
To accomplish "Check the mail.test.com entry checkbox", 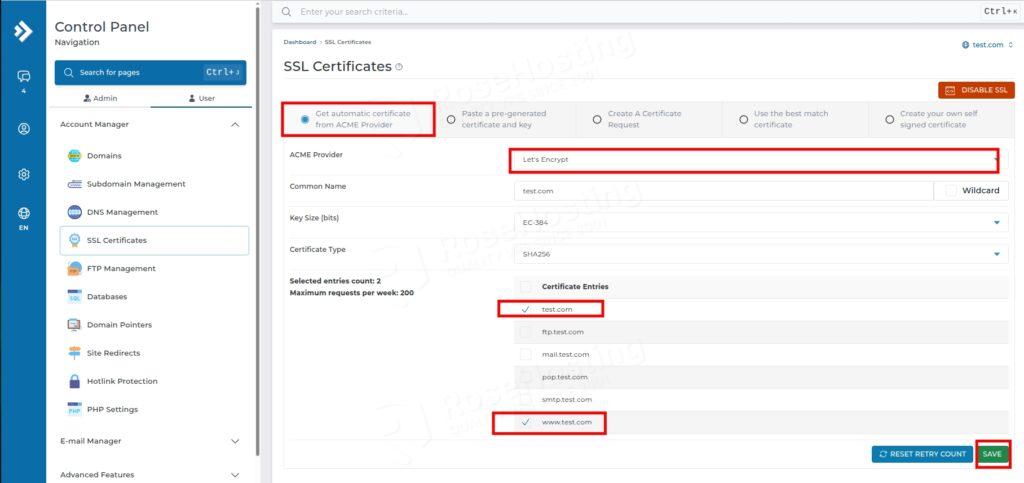I will tap(526, 354).
